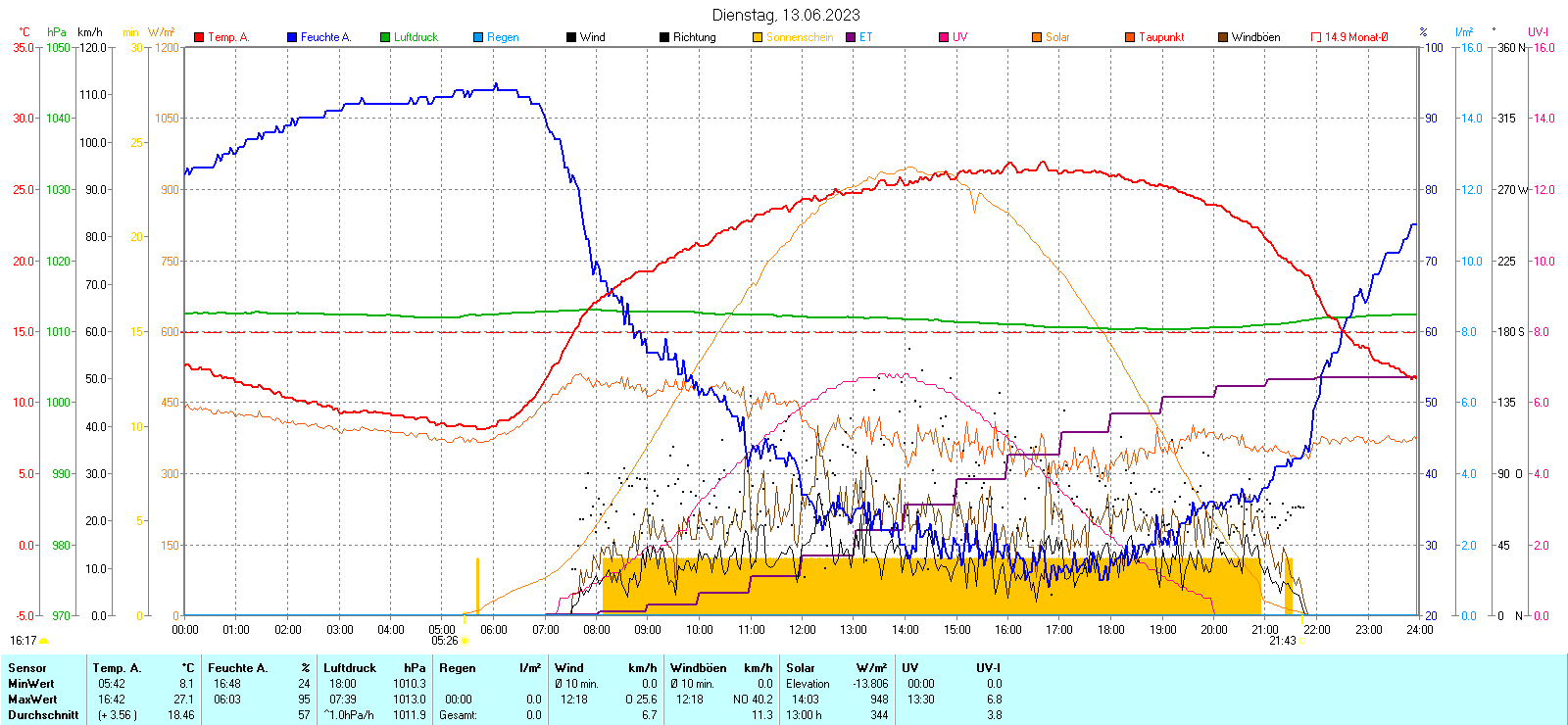Click the pink UV legend marker
Image resolution: width=1568 pixels, height=725 pixels.
pos(944,37)
